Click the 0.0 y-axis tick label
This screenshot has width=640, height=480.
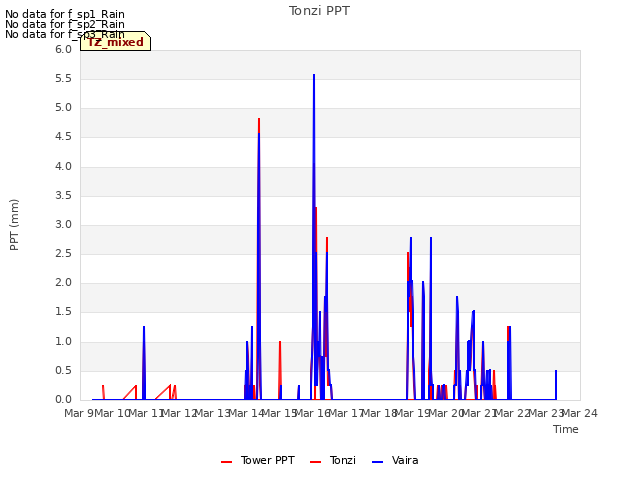point(63,400)
